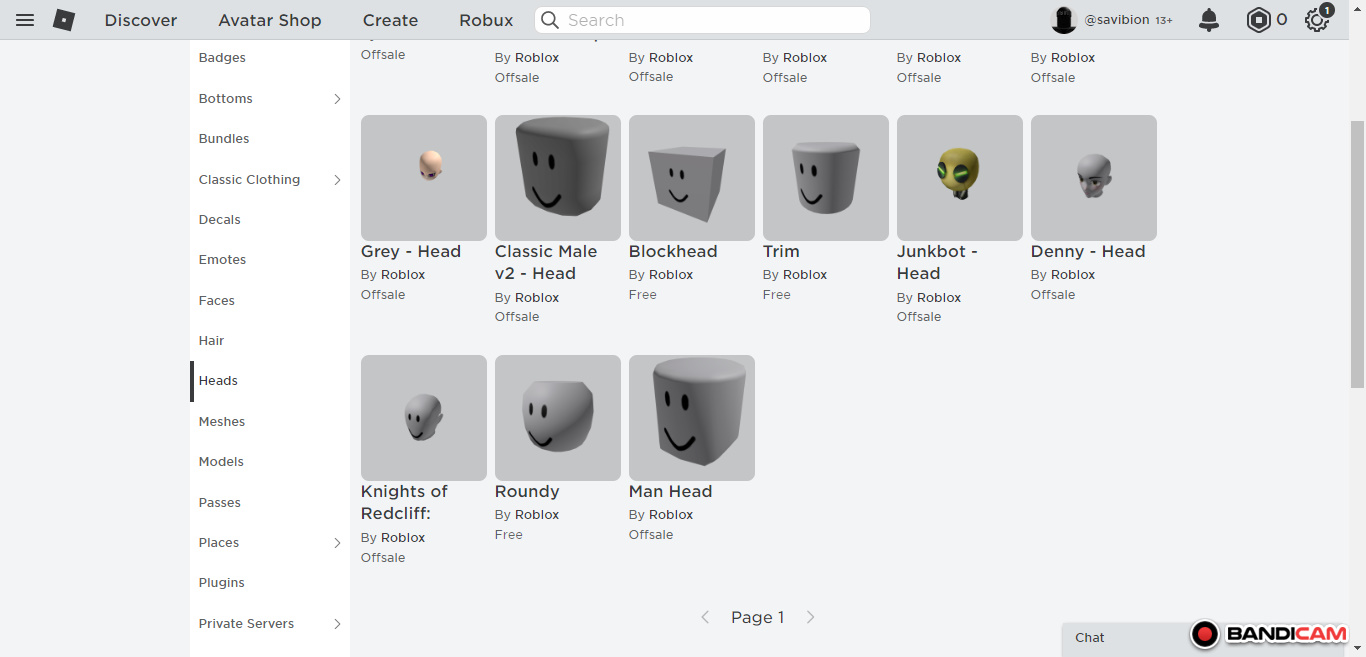Open the Blockhead item title link

(673, 252)
